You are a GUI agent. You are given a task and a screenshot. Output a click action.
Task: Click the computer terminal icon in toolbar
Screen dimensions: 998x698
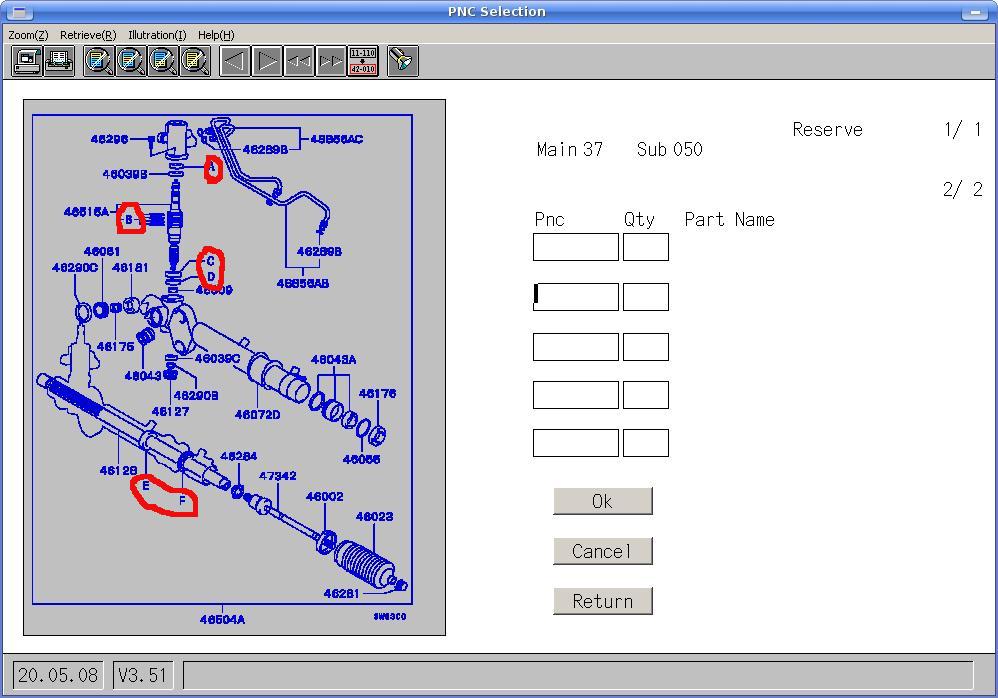tap(28, 62)
